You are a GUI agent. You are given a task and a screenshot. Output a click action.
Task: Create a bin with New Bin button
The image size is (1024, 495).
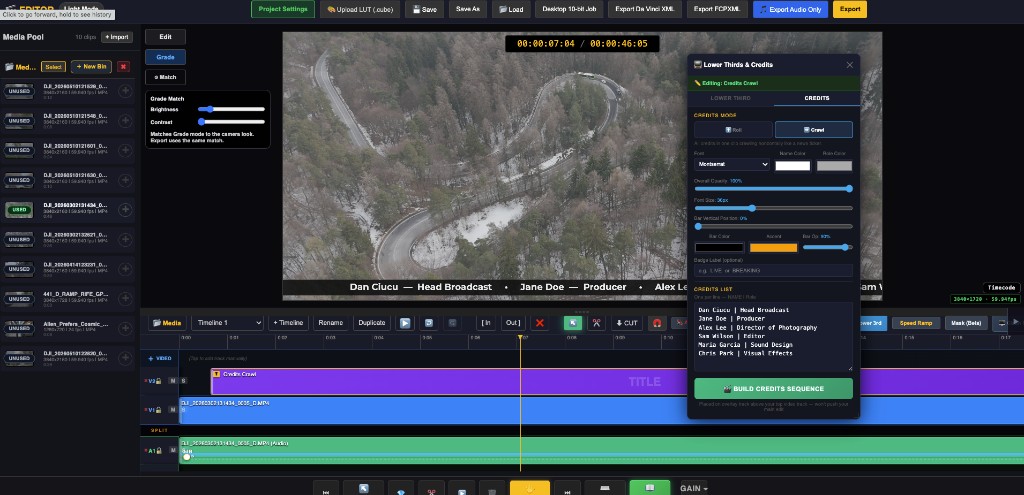91,67
